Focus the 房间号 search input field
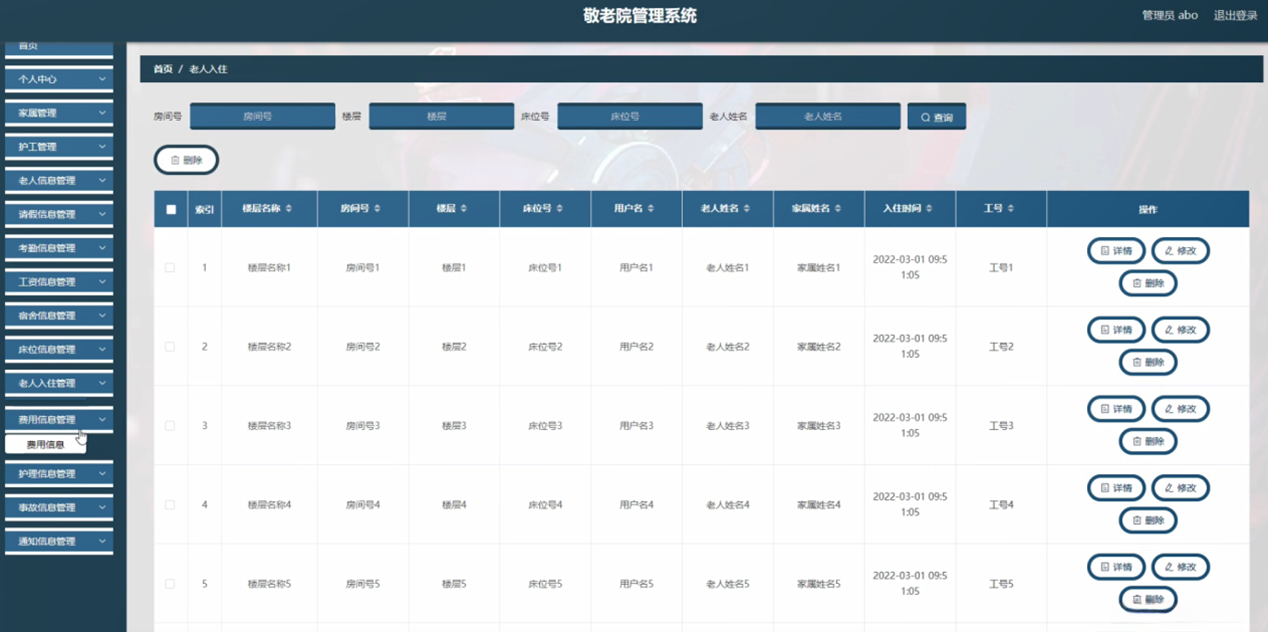 click(x=262, y=117)
